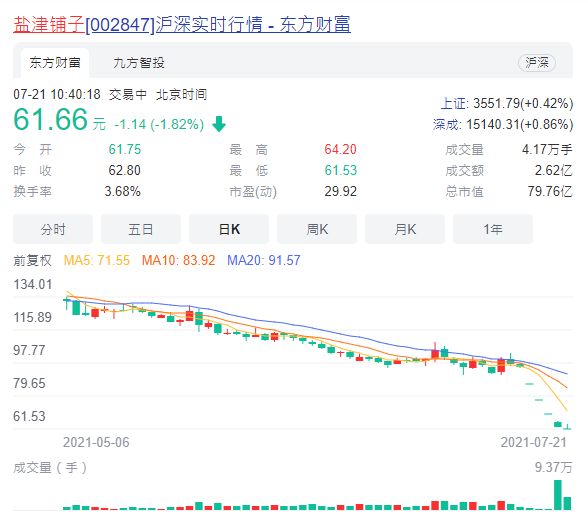The width and height of the screenshot is (588, 521).
Task: Switch to the 东方财富 tab
Action: [x=55, y=63]
